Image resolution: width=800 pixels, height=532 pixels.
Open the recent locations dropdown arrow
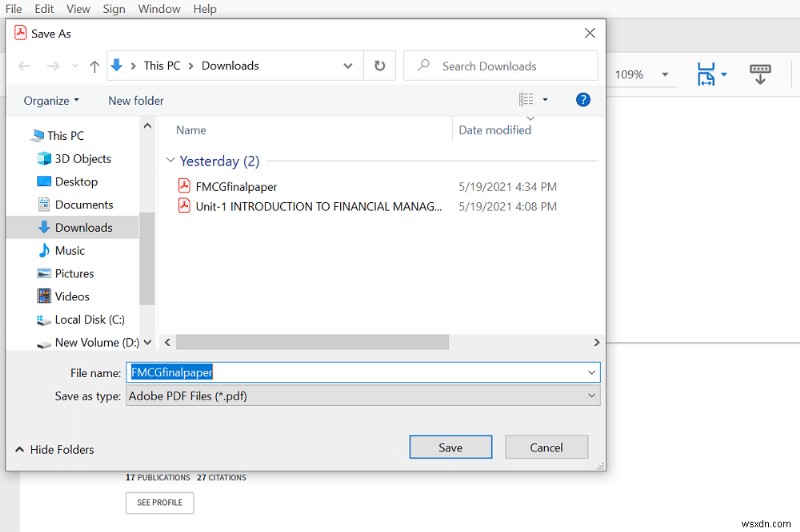[75, 66]
